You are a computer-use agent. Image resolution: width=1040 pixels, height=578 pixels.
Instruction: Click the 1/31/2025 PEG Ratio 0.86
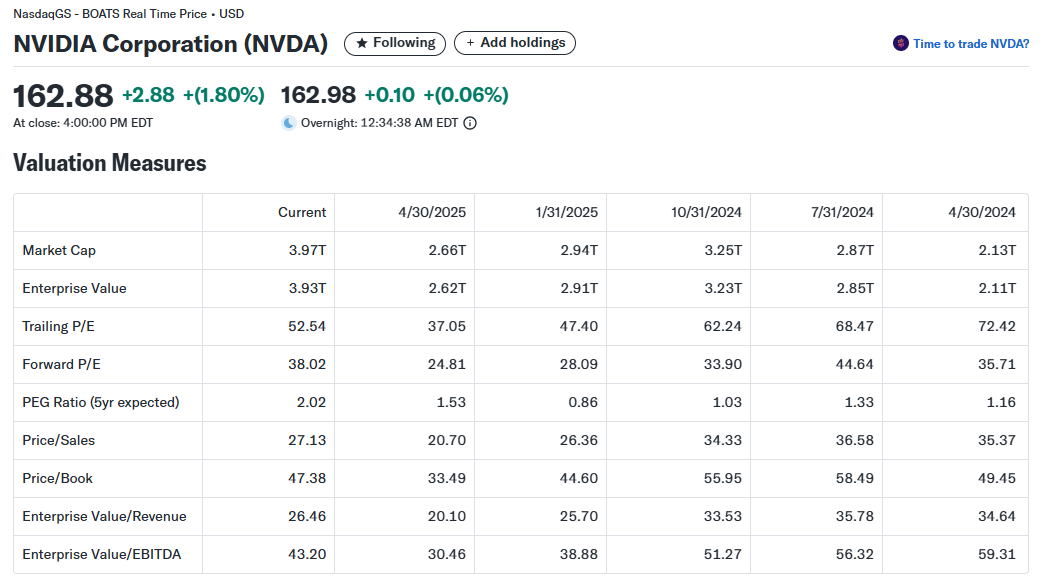click(x=583, y=402)
